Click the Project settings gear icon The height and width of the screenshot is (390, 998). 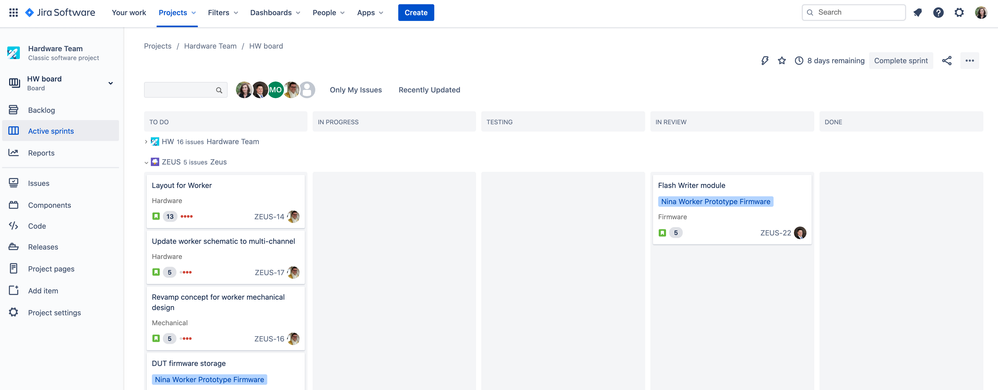[x=13, y=312]
